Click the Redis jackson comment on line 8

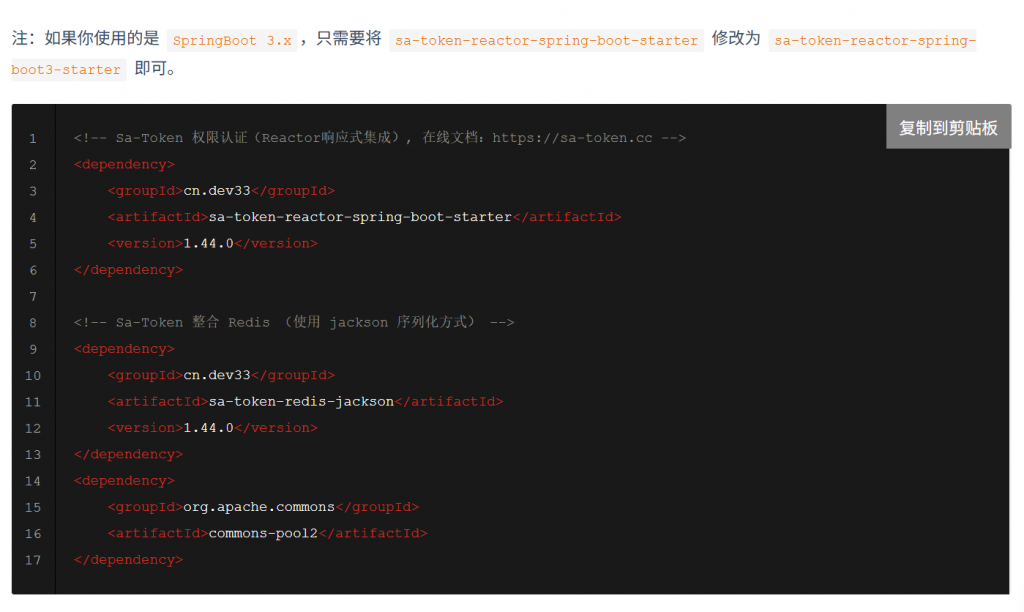pyautogui.click(x=293, y=322)
